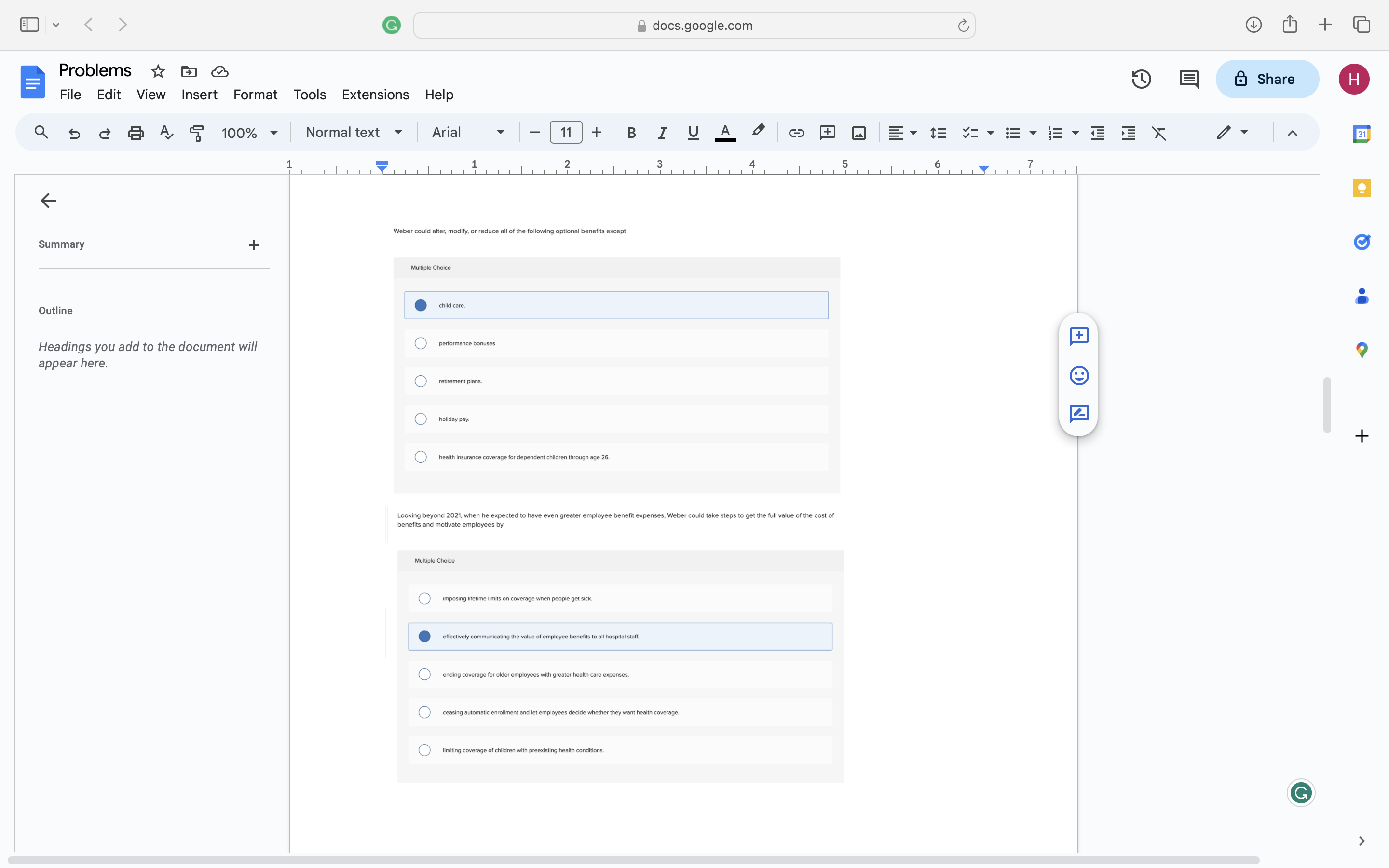Viewport: 1389px width, 868px height.
Task: Apply italic formatting to text
Action: click(662, 133)
